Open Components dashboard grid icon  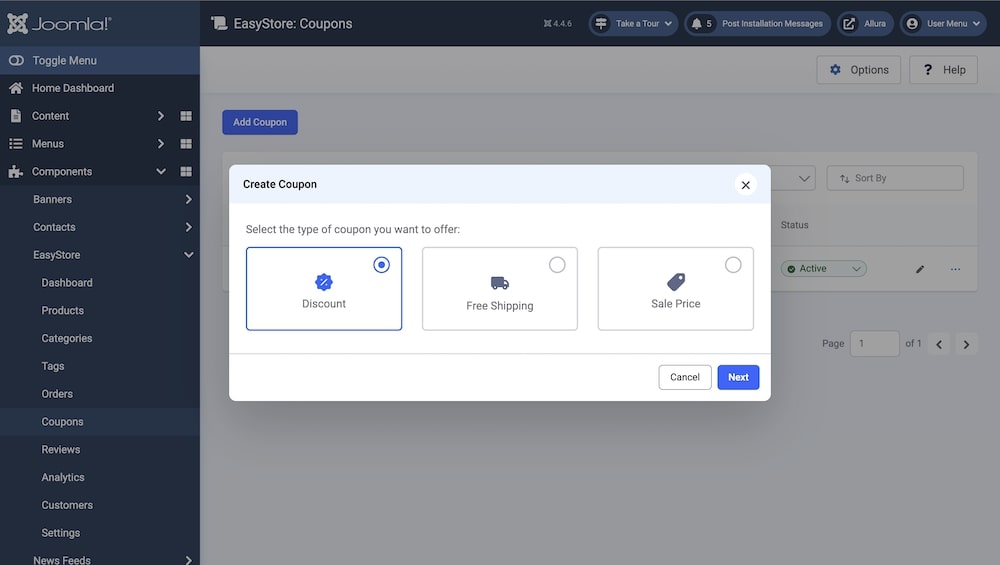pyautogui.click(x=186, y=172)
